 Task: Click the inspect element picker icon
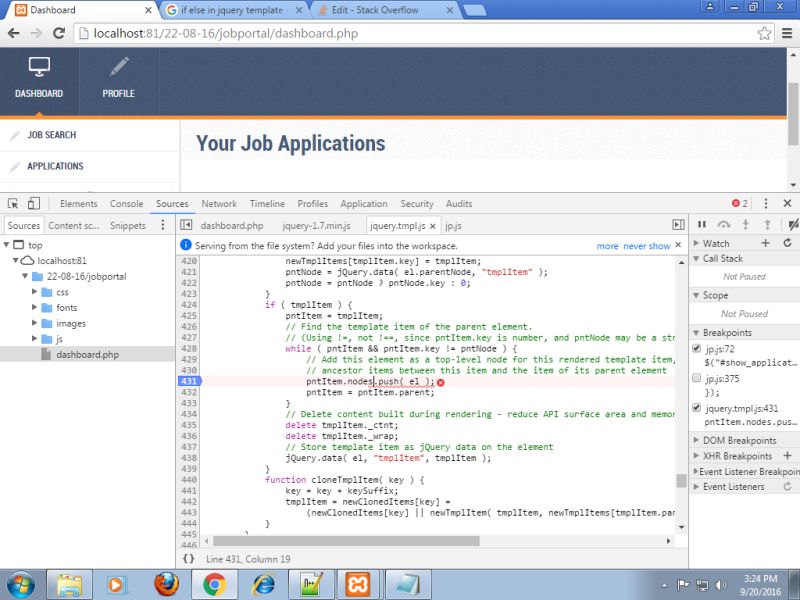13,204
